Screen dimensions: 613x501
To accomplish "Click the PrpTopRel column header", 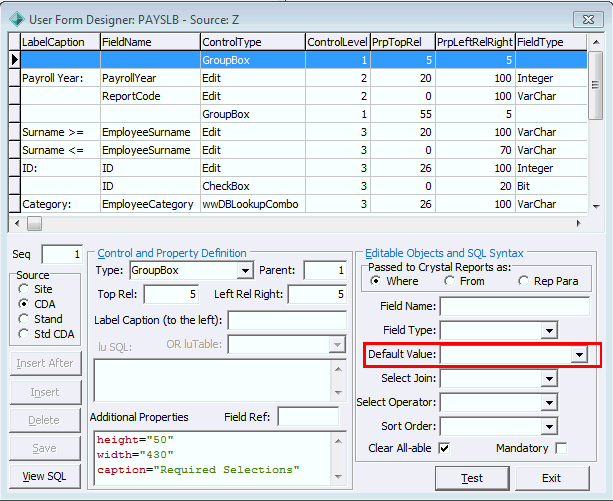I will (403, 42).
